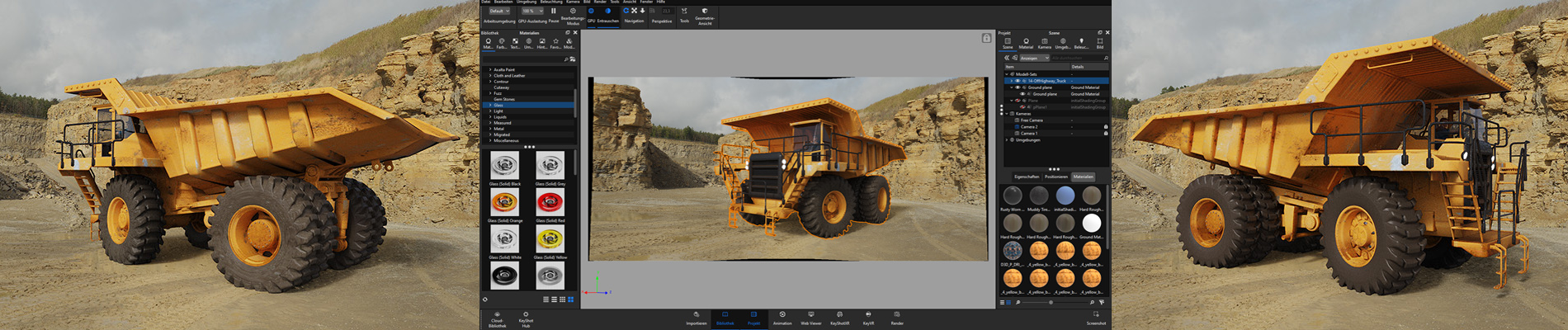The image size is (1568, 330).
Task: Toggle GPU mode in the toolbar
Action: coord(591,12)
